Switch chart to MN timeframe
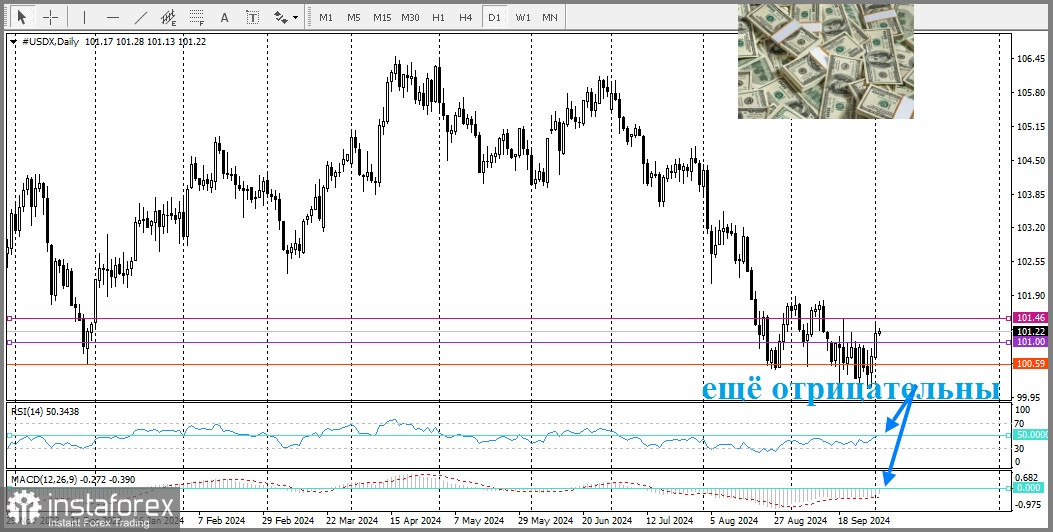The width and height of the screenshot is (1053, 532). coord(549,17)
